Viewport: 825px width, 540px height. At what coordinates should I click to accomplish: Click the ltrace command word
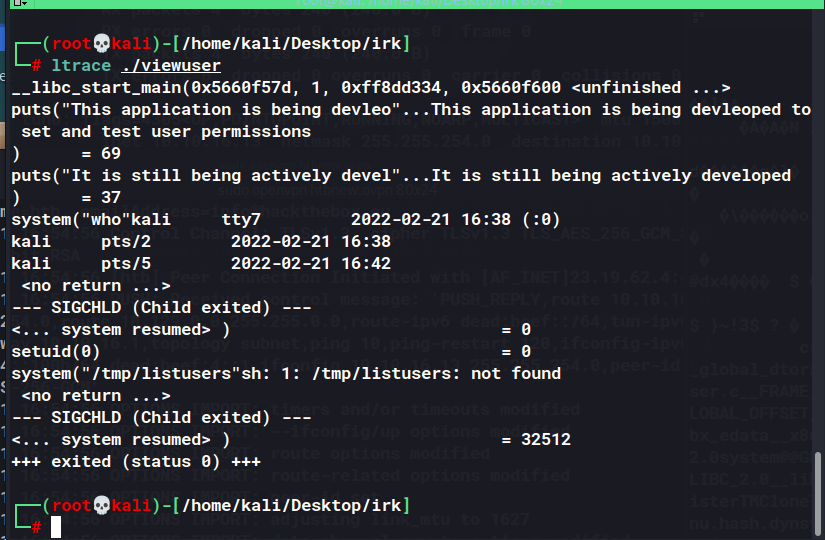click(x=81, y=66)
